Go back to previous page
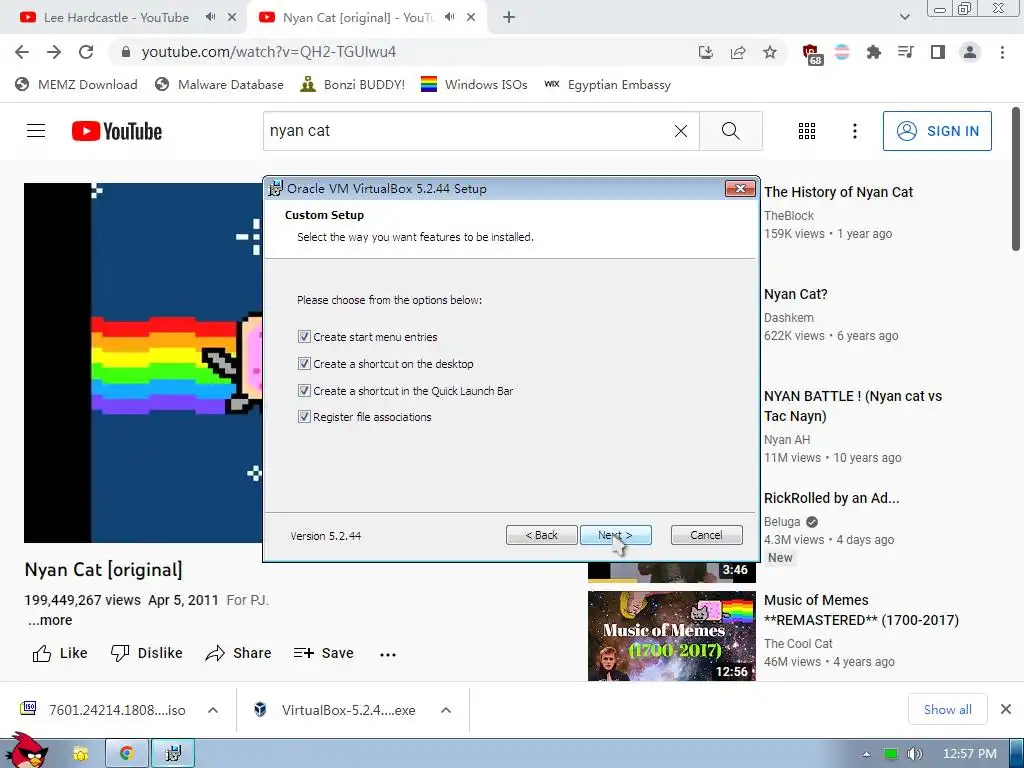This screenshot has width=1024, height=768. pos(22,52)
